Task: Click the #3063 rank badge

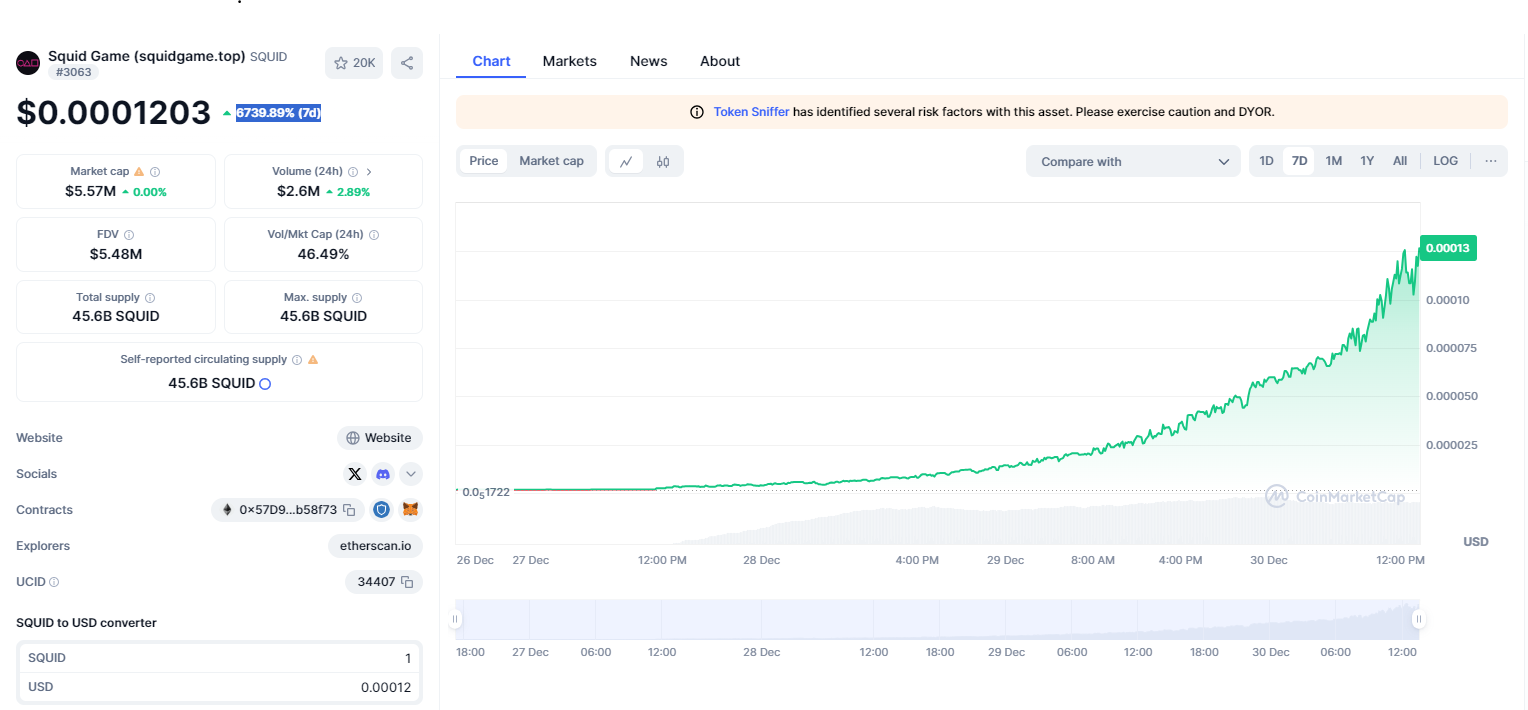Action: pyautogui.click(x=73, y=73)
